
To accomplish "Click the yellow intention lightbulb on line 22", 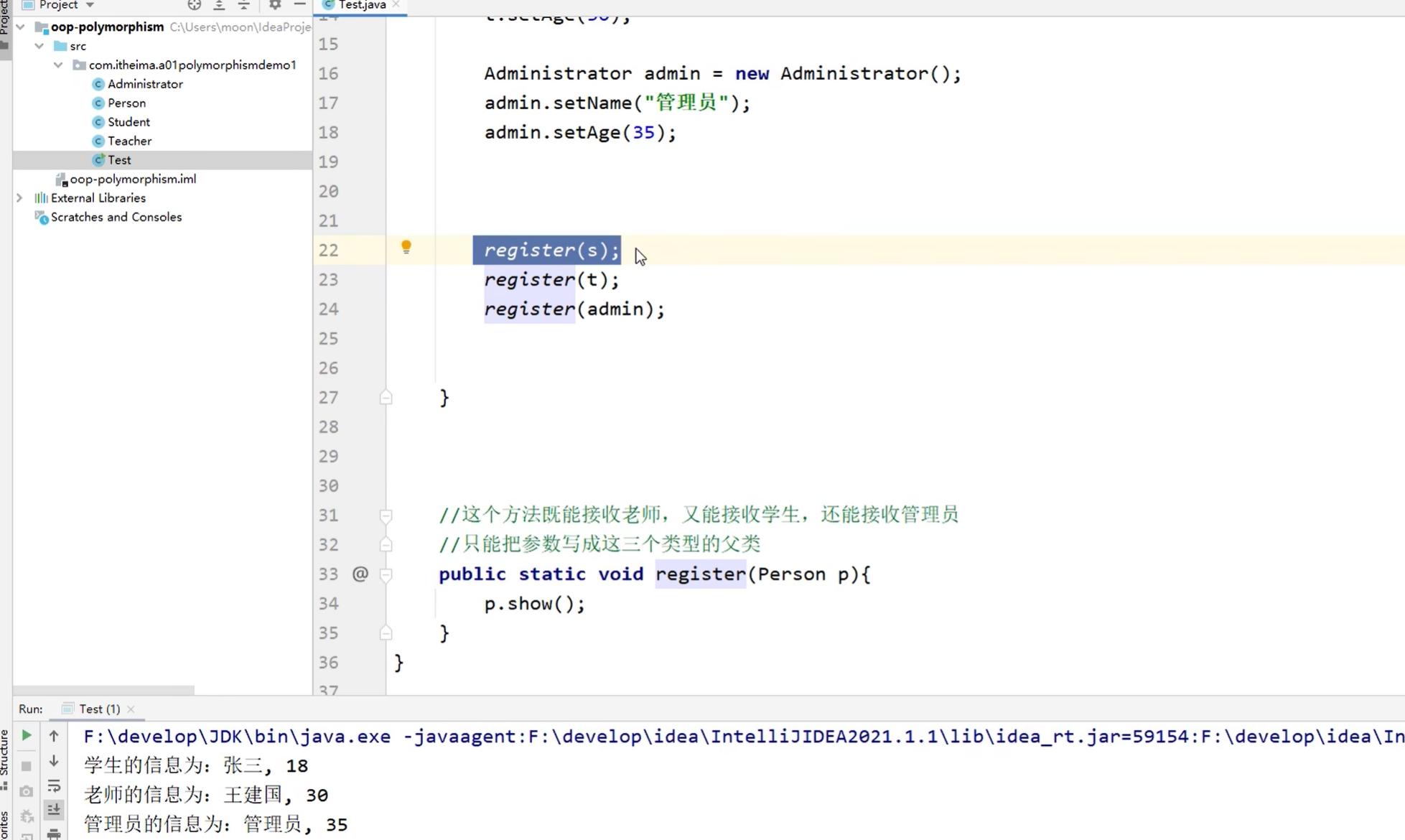I will 406,248.
